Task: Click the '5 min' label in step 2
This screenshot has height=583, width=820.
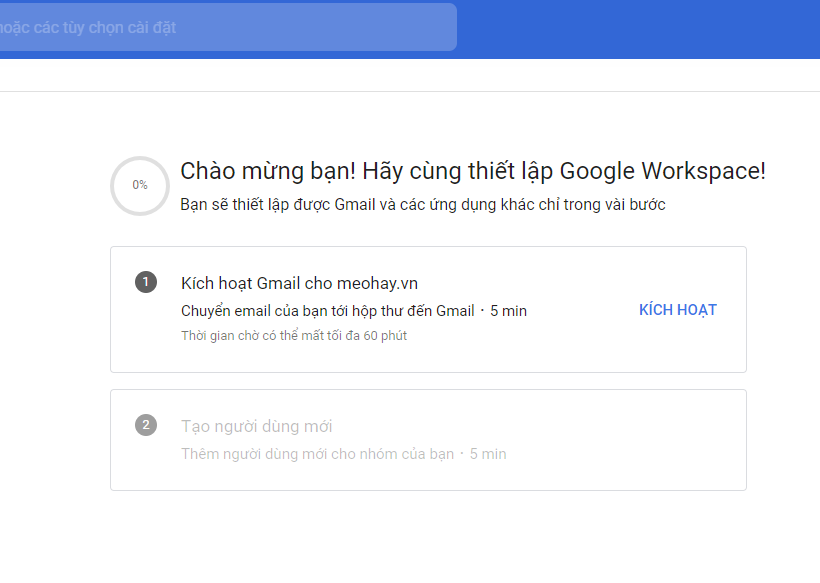Action: pyautogui.click(x=488, y=454)
